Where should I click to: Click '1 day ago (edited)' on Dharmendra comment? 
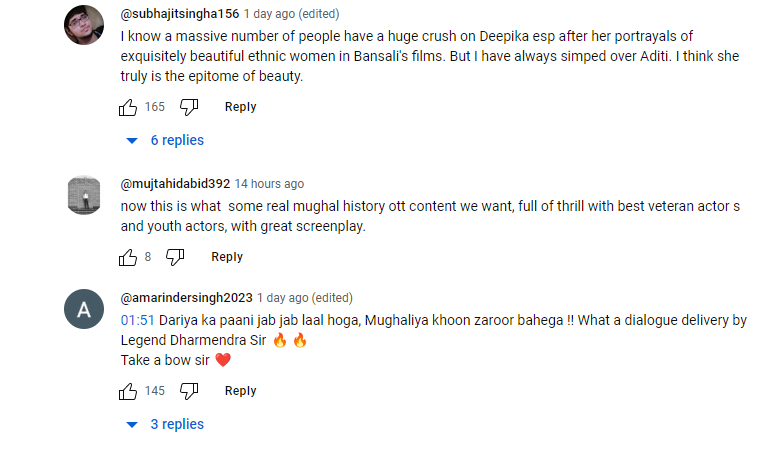point(305,298)
